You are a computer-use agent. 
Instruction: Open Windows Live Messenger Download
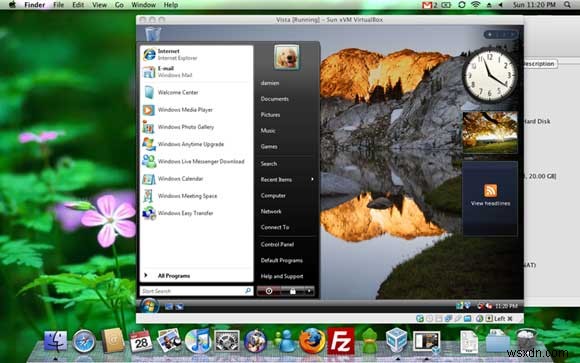tap(196, 161)
